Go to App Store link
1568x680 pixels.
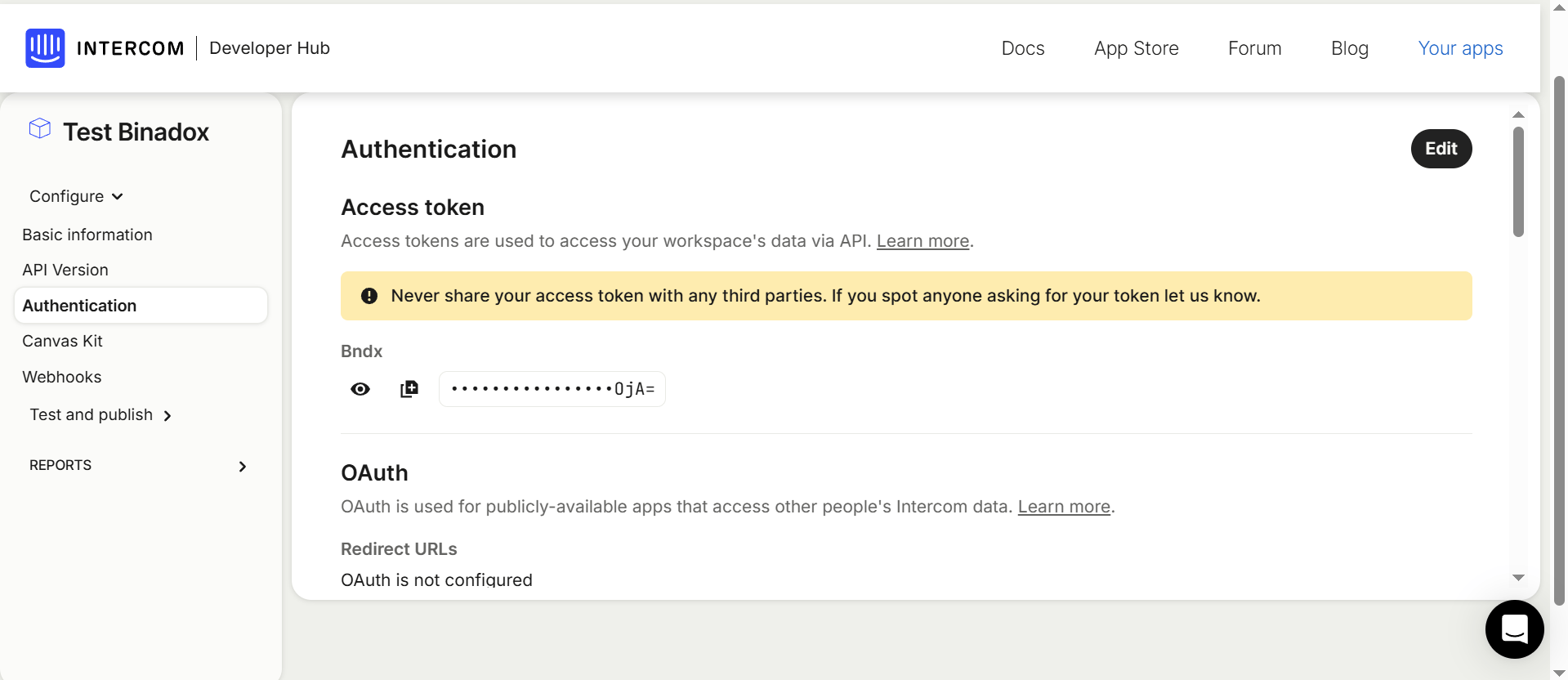pyautogui.click(x=1137, y=48)
